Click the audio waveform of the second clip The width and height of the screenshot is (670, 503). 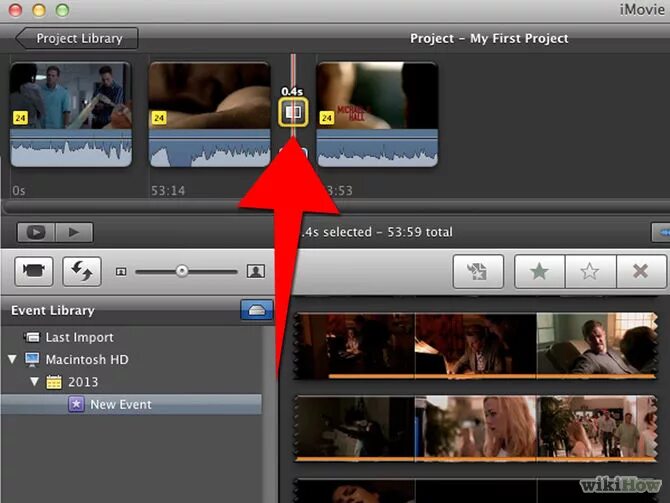209,148
